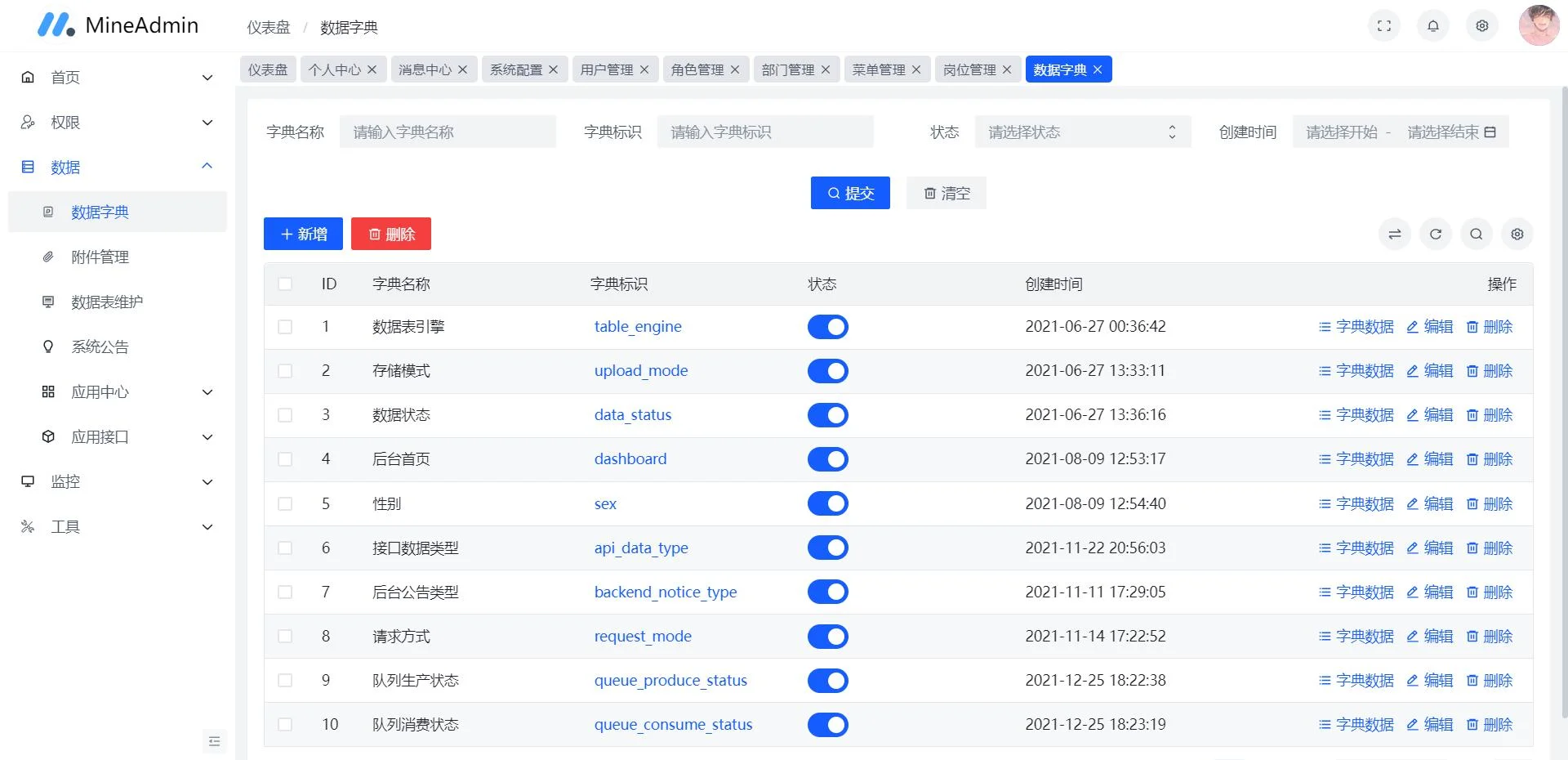Open the system settings gear in top bar

[x=1481, y=25]
